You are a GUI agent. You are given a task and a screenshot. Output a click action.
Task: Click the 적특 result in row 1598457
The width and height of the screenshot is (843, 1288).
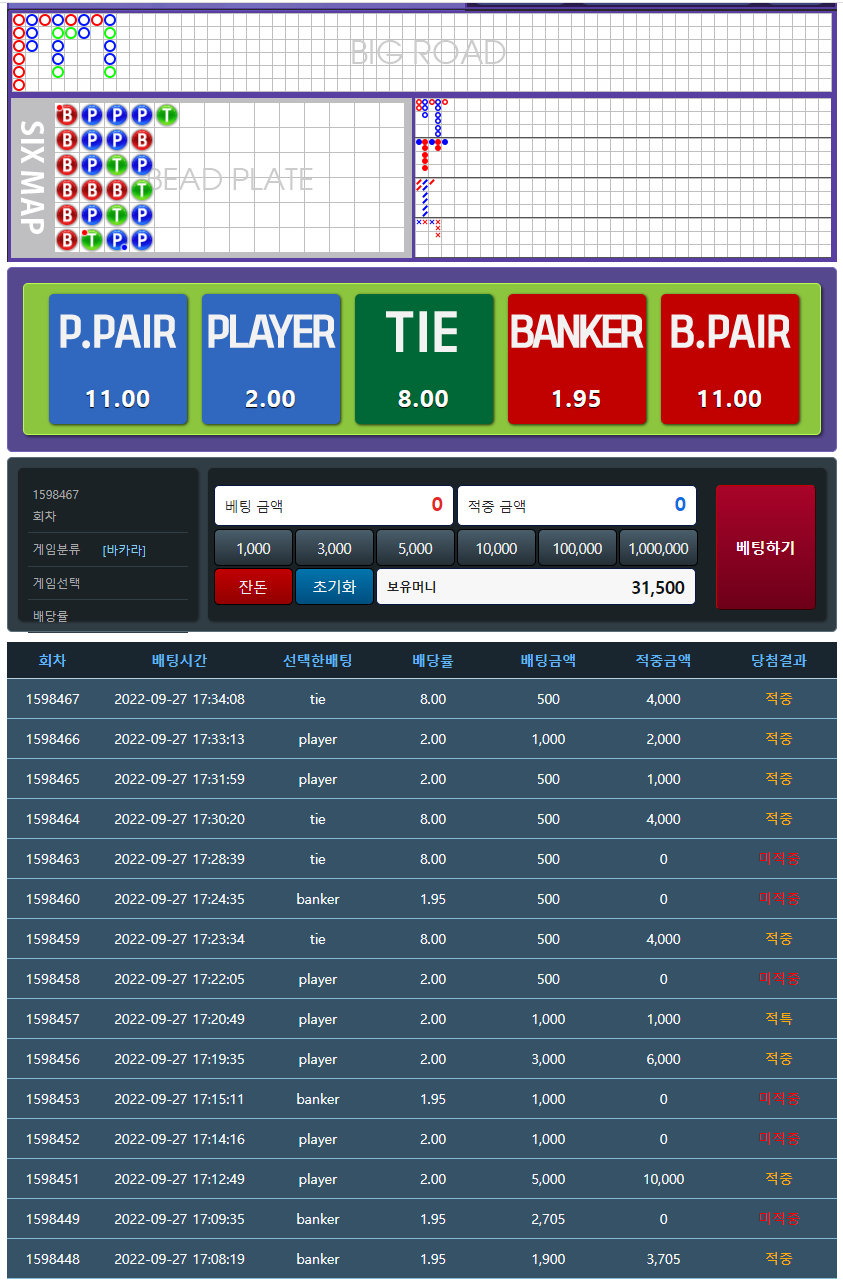click(779, 1019)
